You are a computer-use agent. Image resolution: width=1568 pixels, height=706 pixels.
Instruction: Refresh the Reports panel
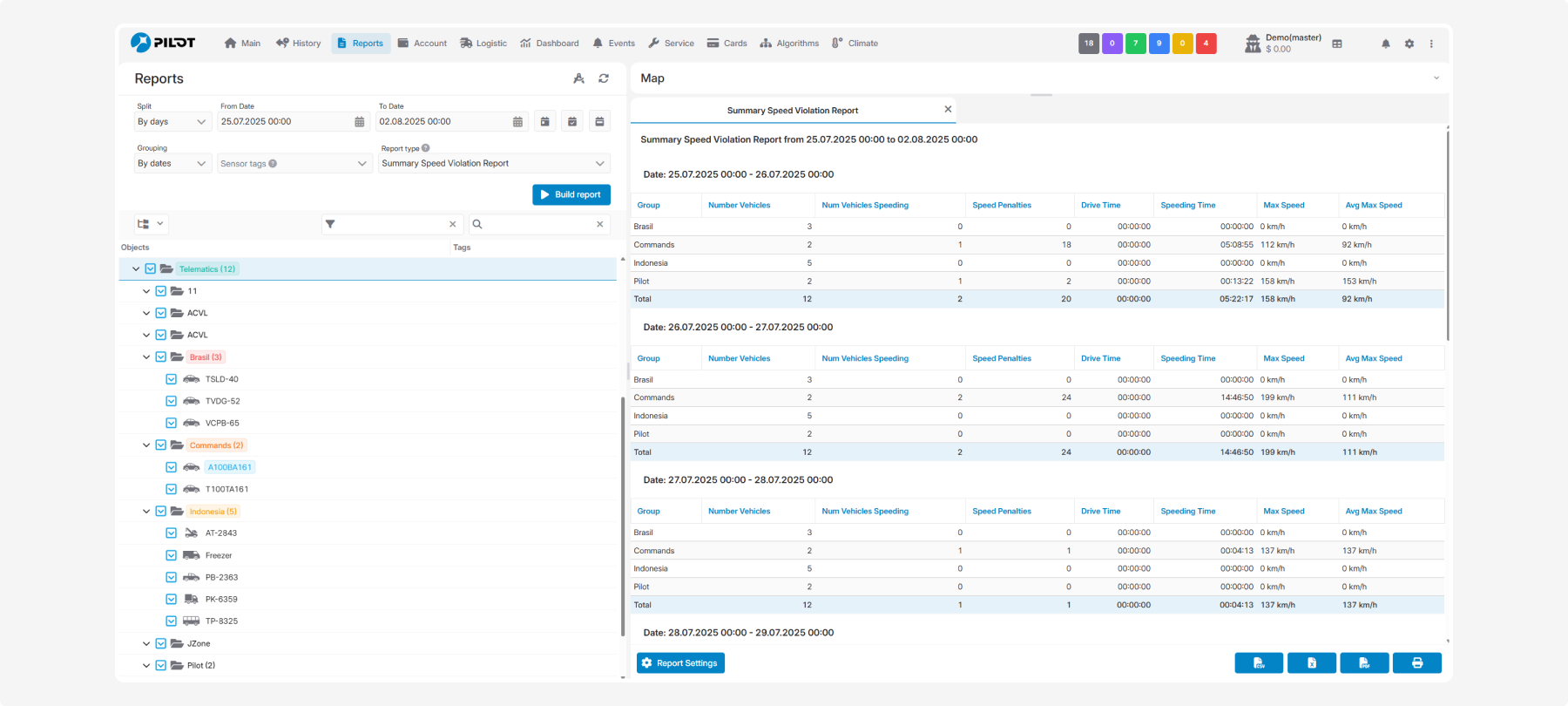pos(604,78)
